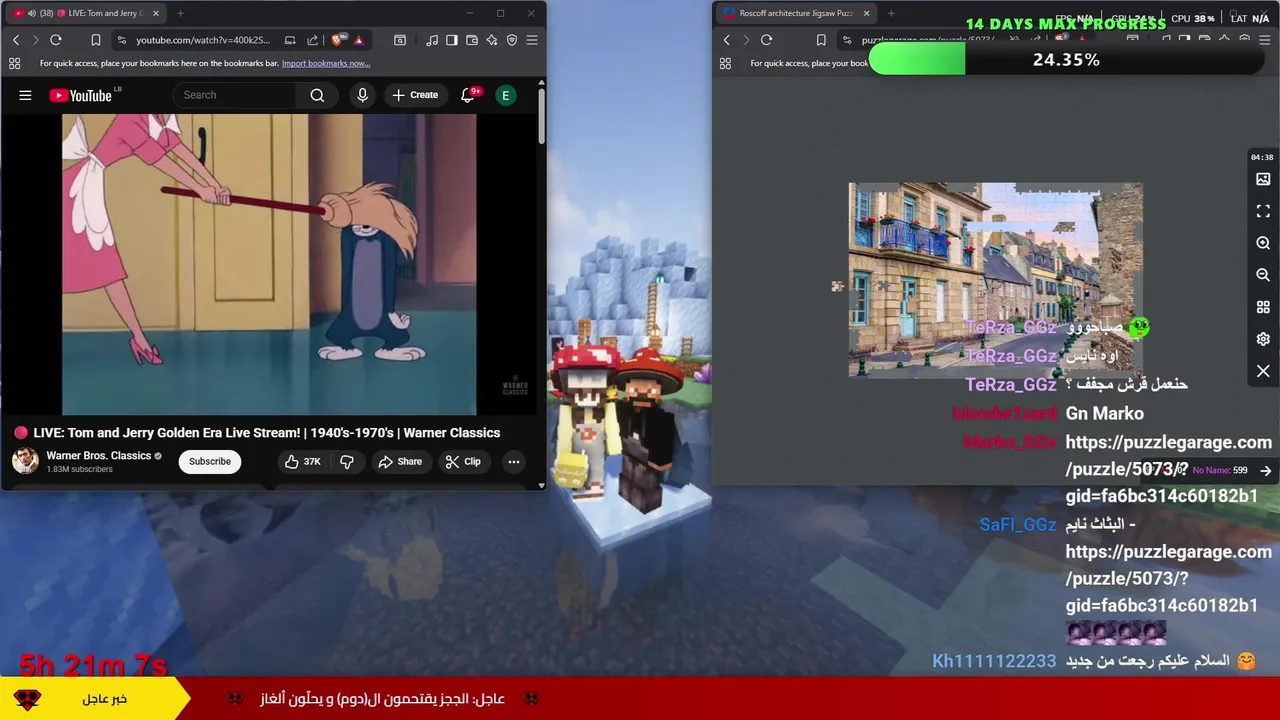This screenshot has height=720, width=1280.
Task: Click Import bookmarks now link
Action: [326, 63]
